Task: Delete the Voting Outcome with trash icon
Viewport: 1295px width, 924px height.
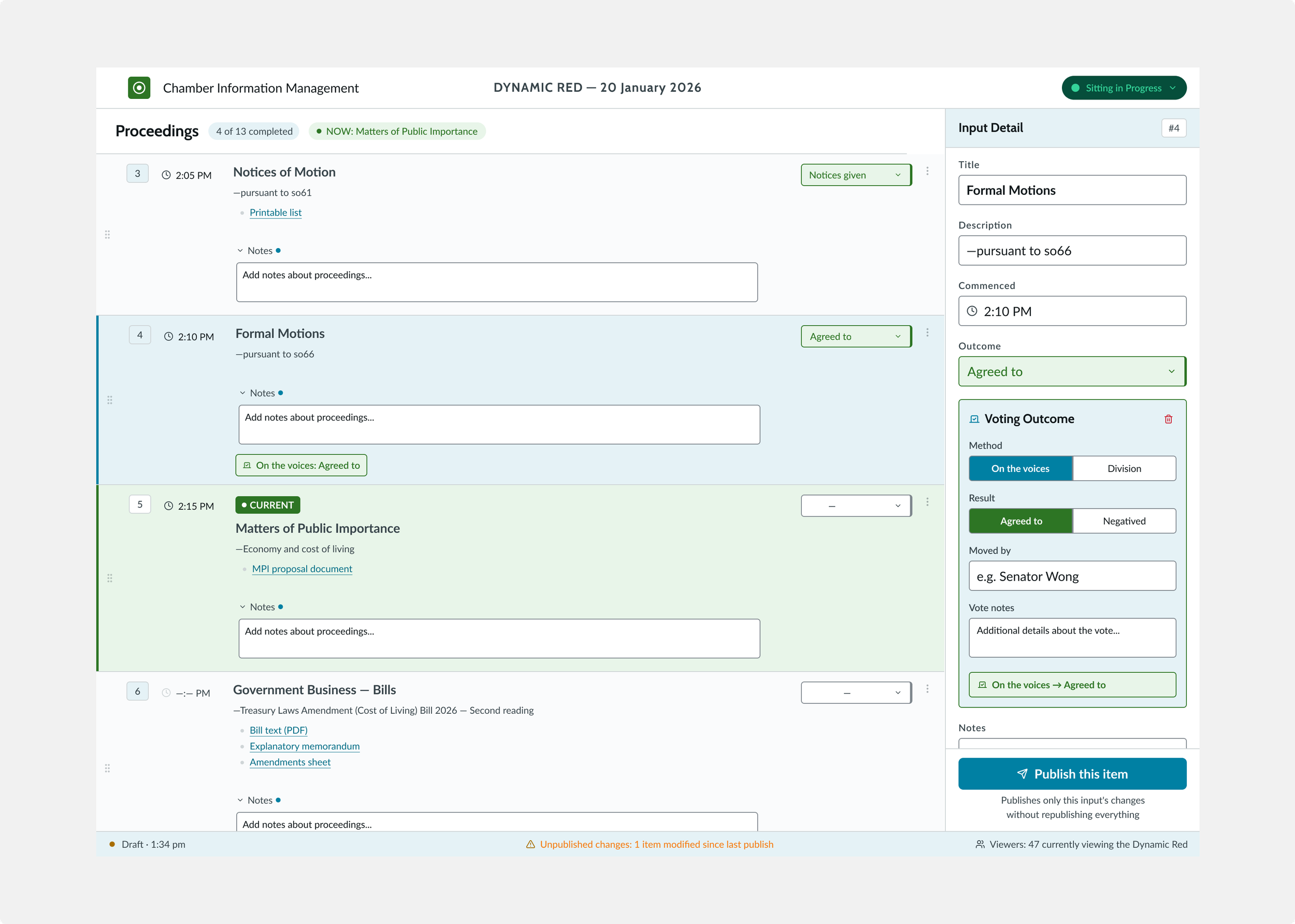Action: (x=1168, y=420)
